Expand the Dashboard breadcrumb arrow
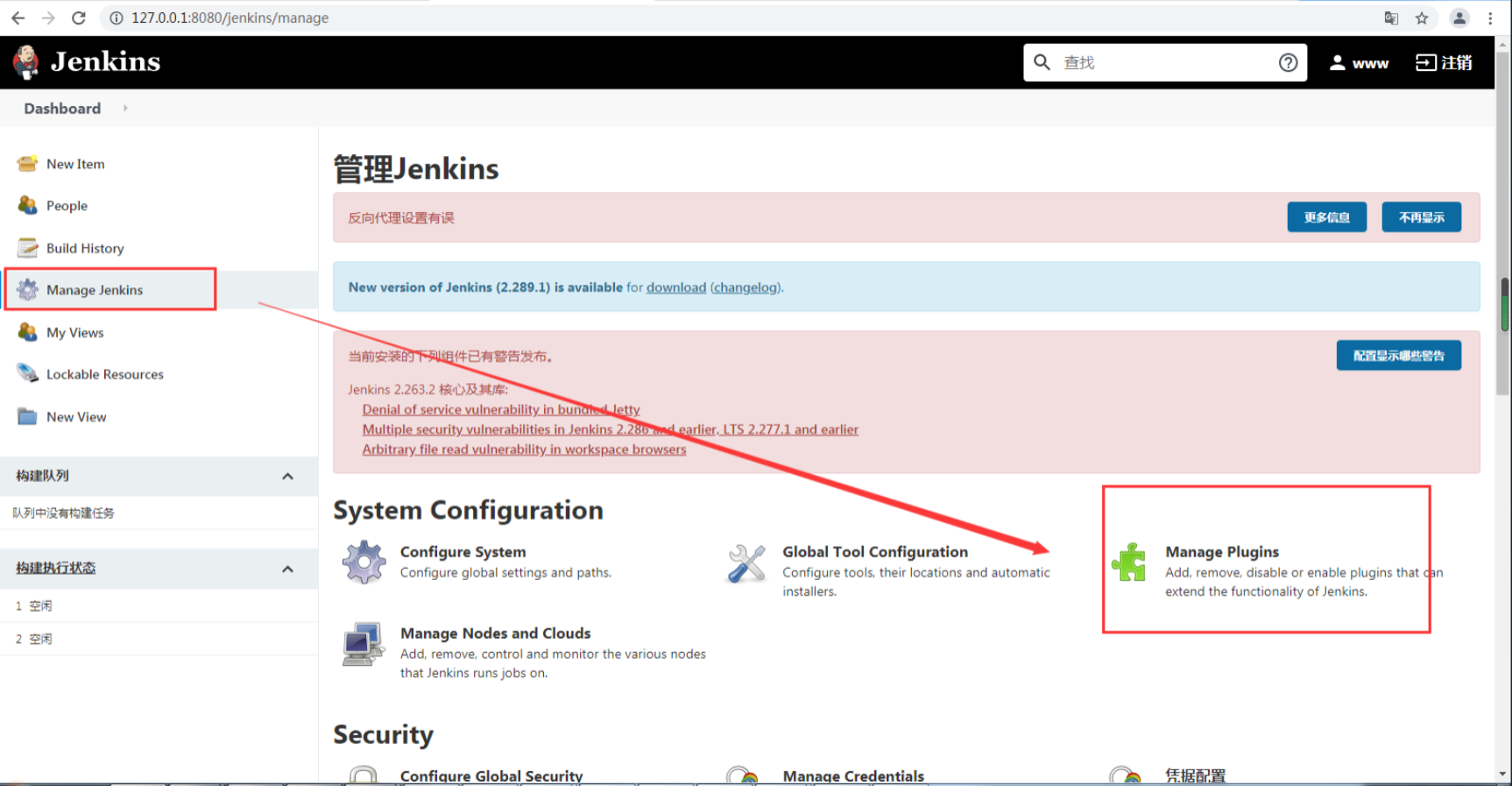The image size is (1512, 786). pos(125,108)
